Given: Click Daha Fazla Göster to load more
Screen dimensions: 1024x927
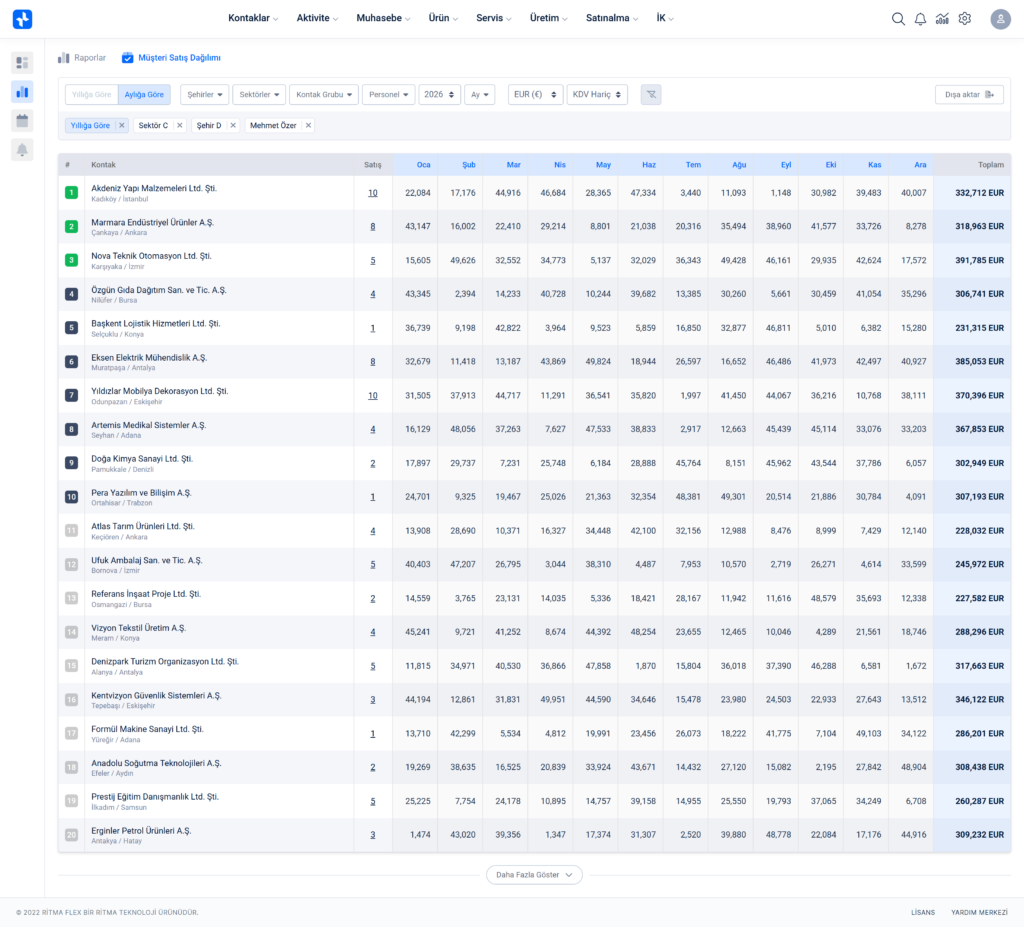Looking at the screenshot, I should click(534, 875).
